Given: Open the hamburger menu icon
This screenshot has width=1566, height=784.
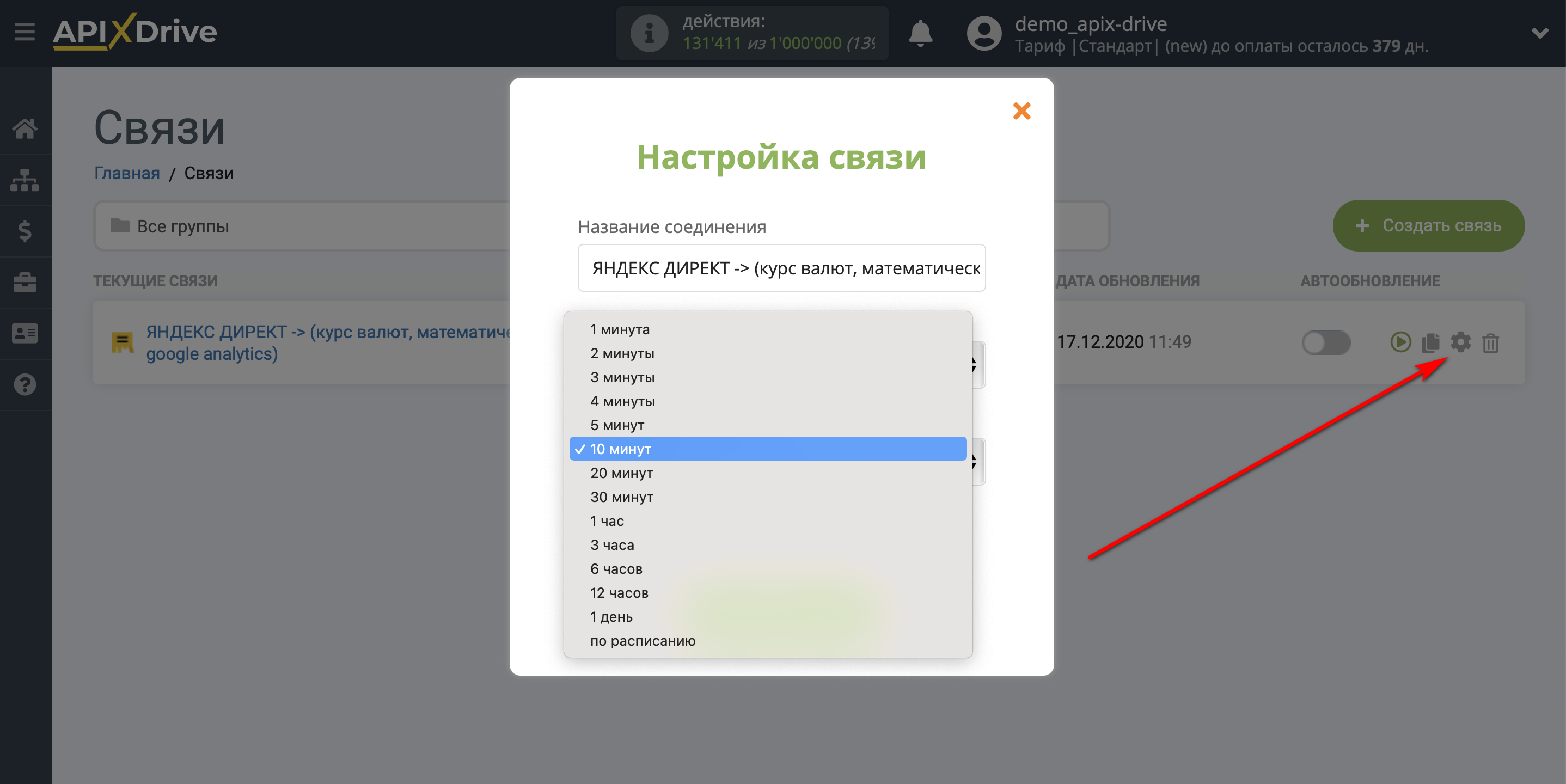Looking at the screenshot, I should (x=25, y=32).
